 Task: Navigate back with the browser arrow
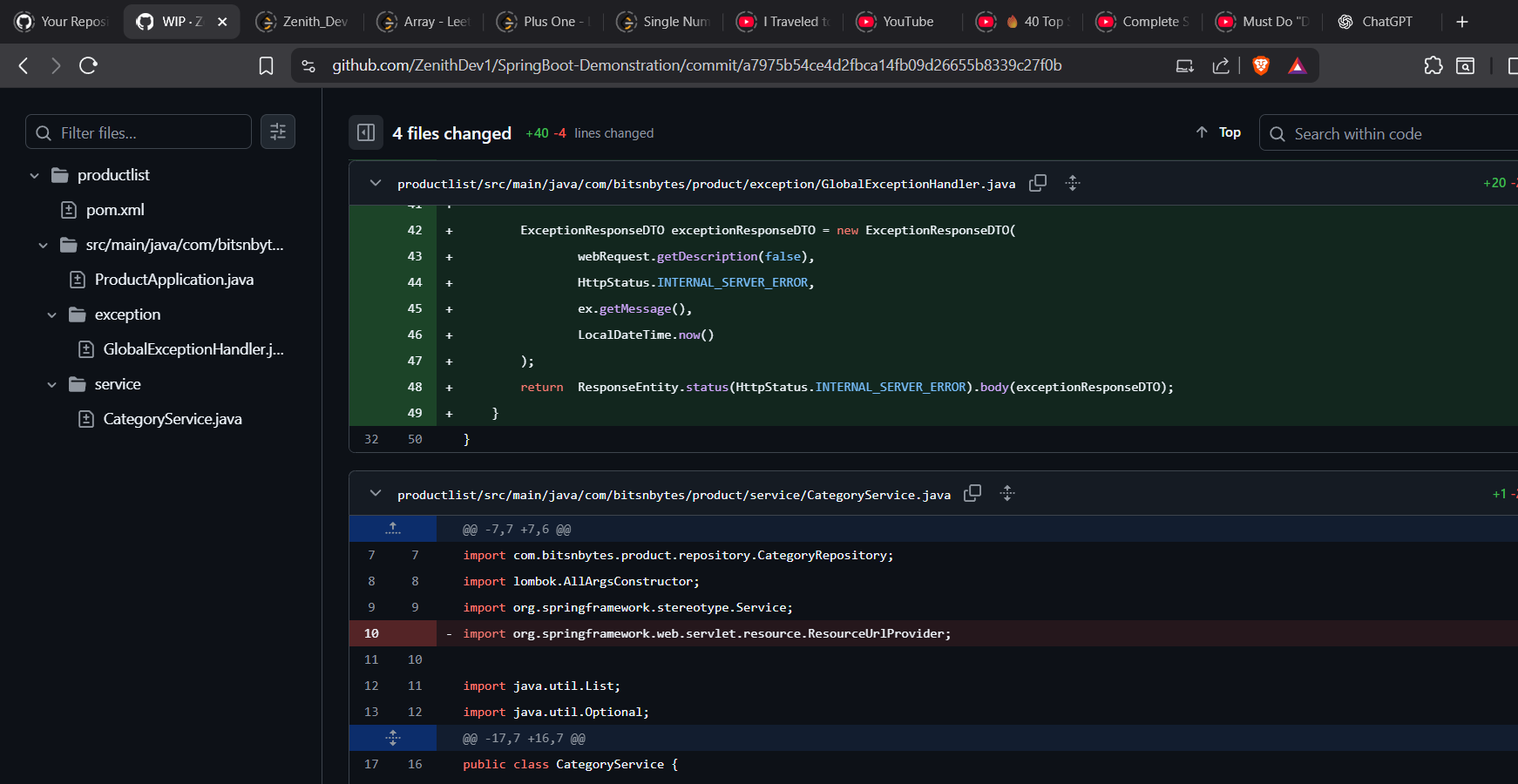23,64
